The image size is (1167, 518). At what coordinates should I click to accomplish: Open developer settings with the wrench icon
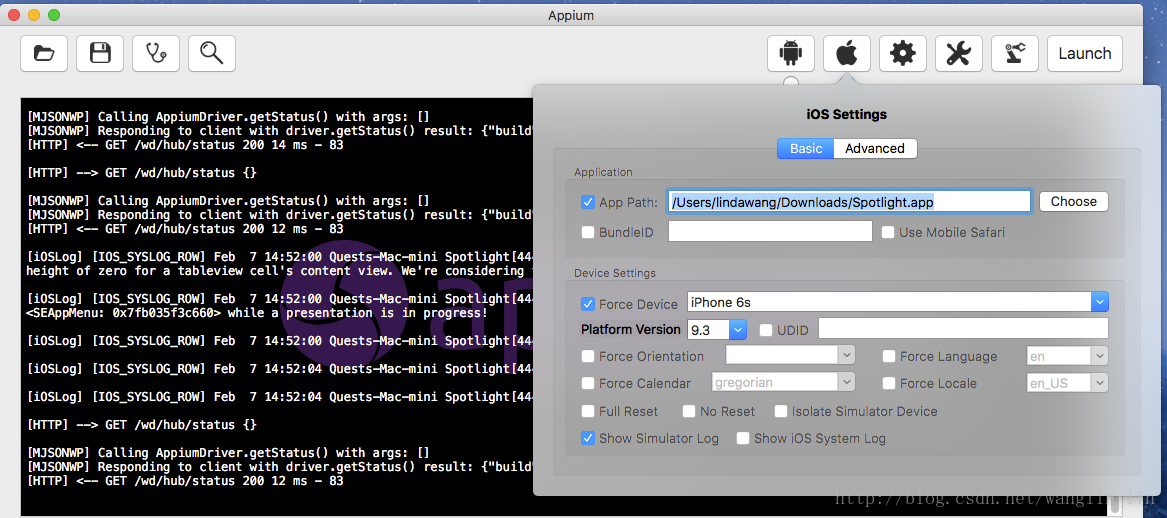(959, 54)
